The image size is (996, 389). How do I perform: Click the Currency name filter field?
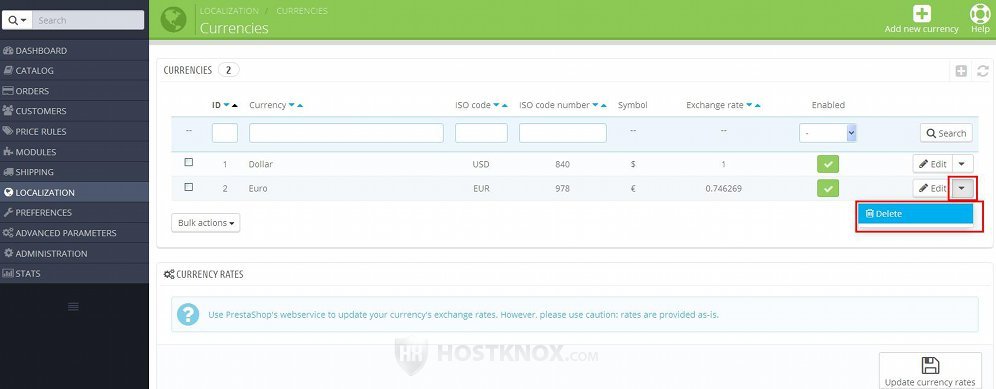pyautogui.click(x=346, y=133)
